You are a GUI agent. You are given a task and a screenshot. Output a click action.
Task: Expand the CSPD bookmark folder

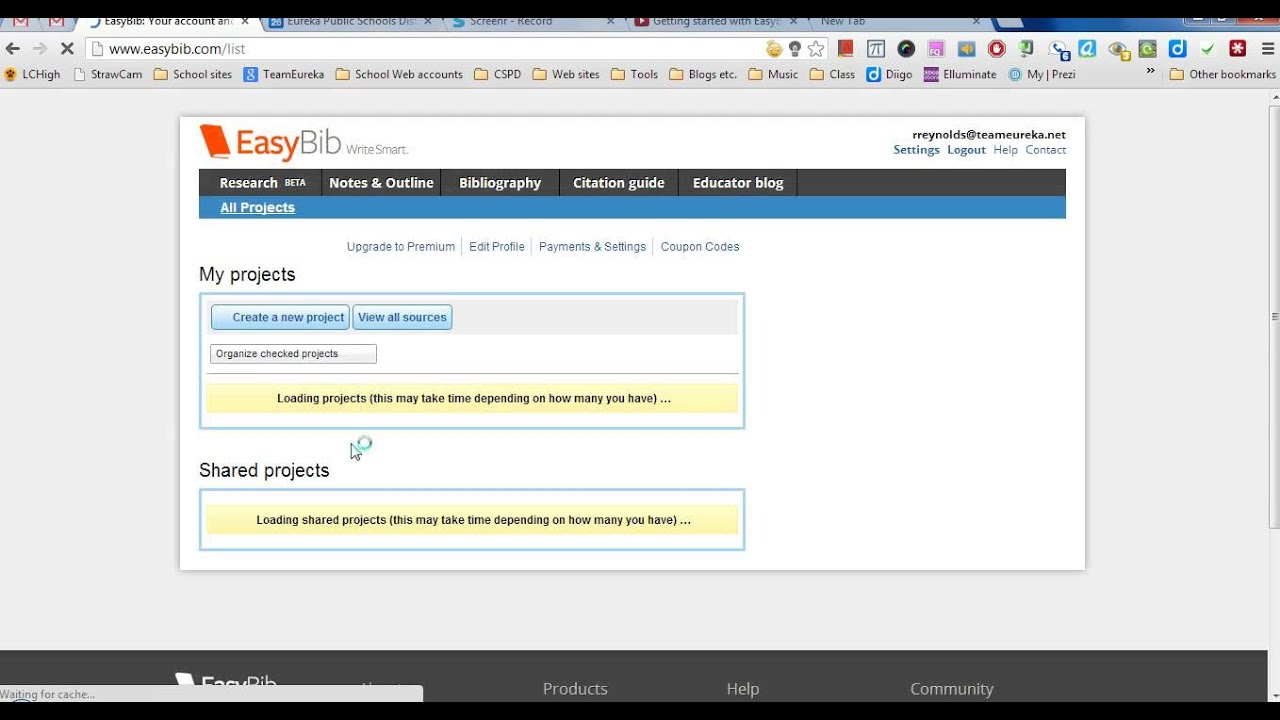[498, 74]
